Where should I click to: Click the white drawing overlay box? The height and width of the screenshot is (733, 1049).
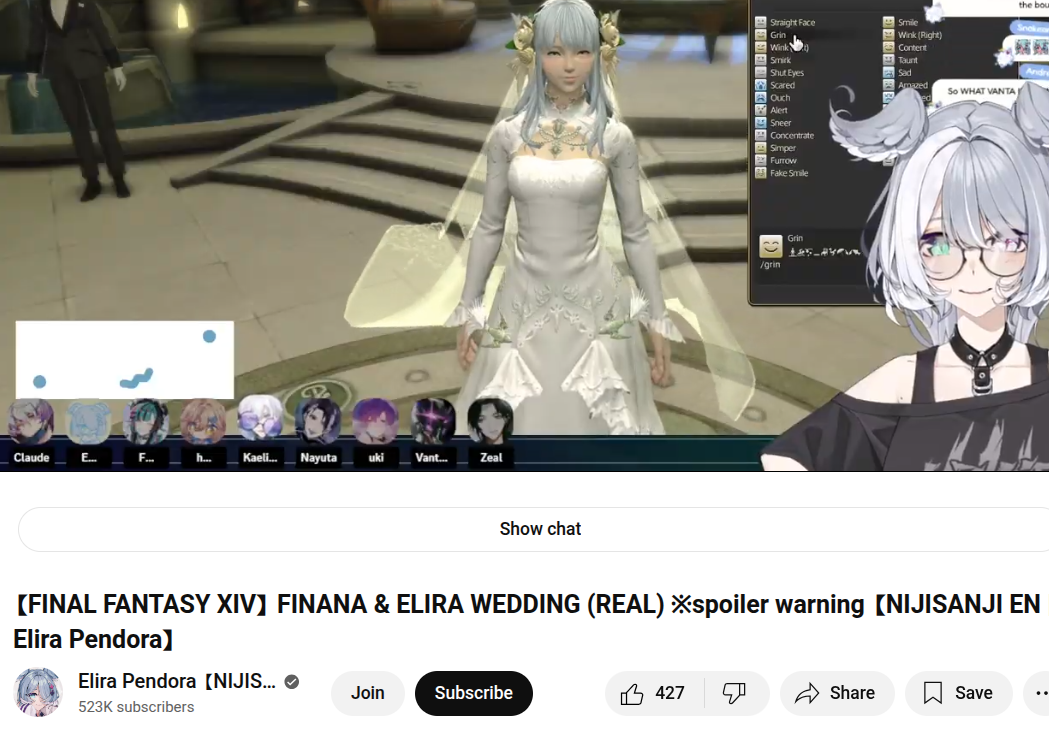tap(124, 360)
